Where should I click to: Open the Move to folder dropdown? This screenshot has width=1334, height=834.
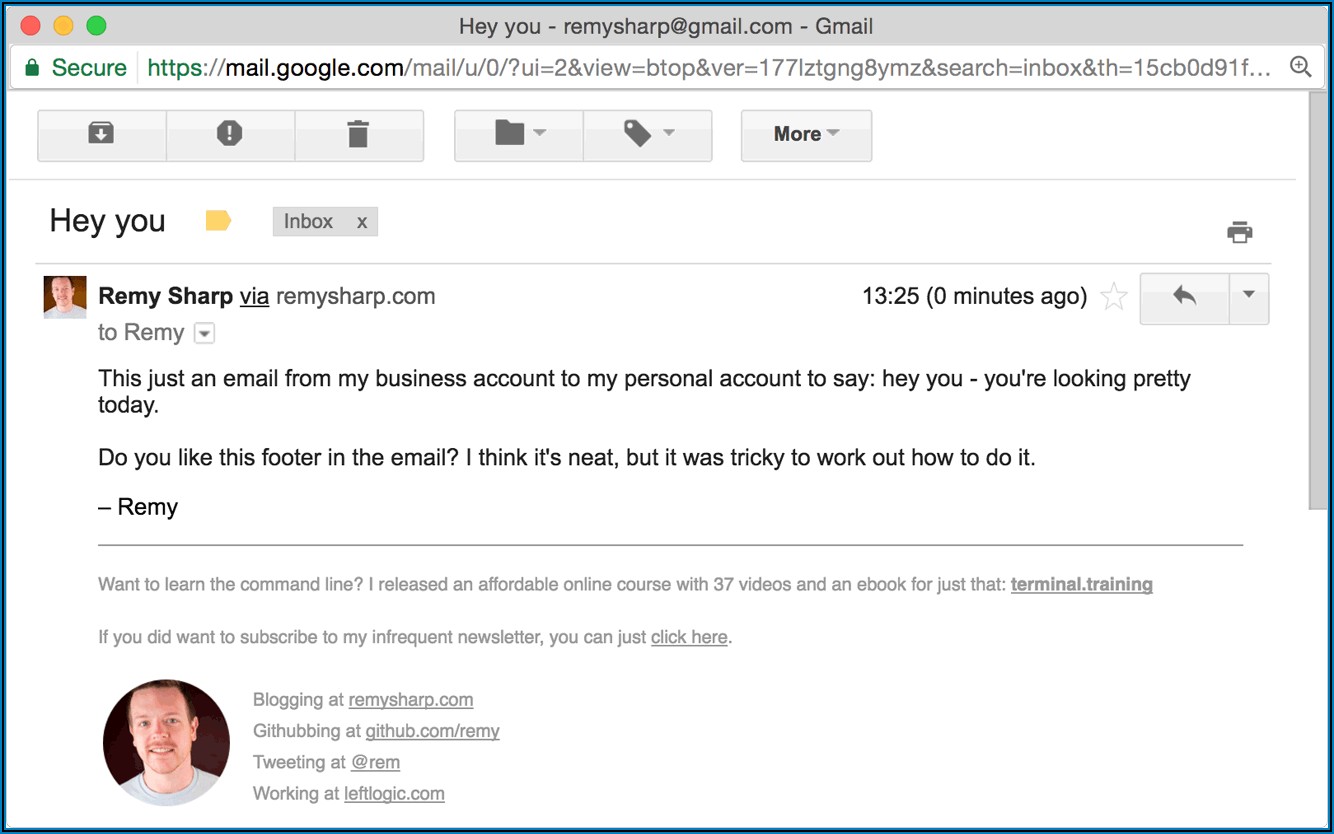pos(519,134)
